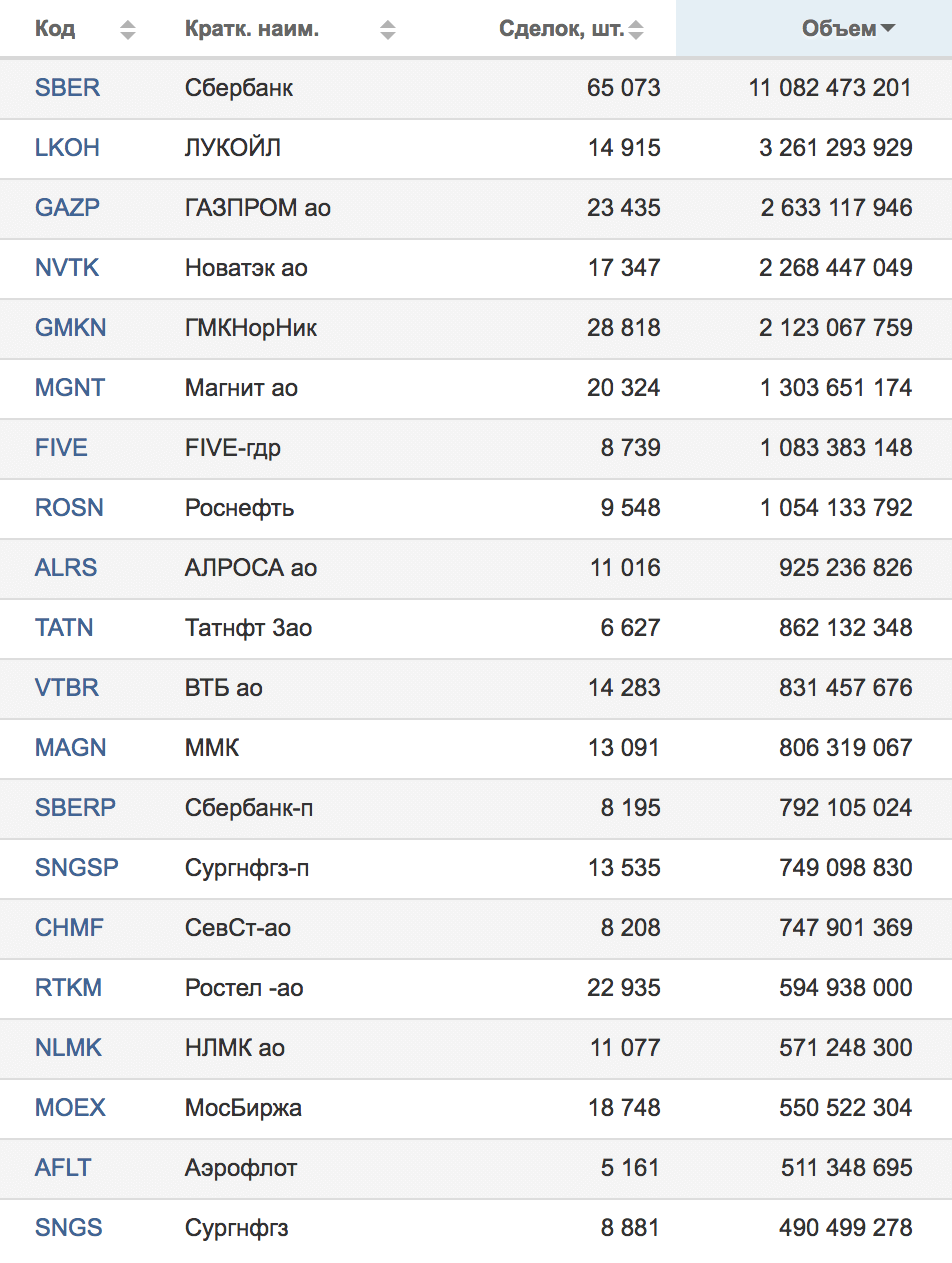952x1263 pixels.
Task: Select the ROSN ticker link
Action: pyautogui.click(x=69, y=508)
